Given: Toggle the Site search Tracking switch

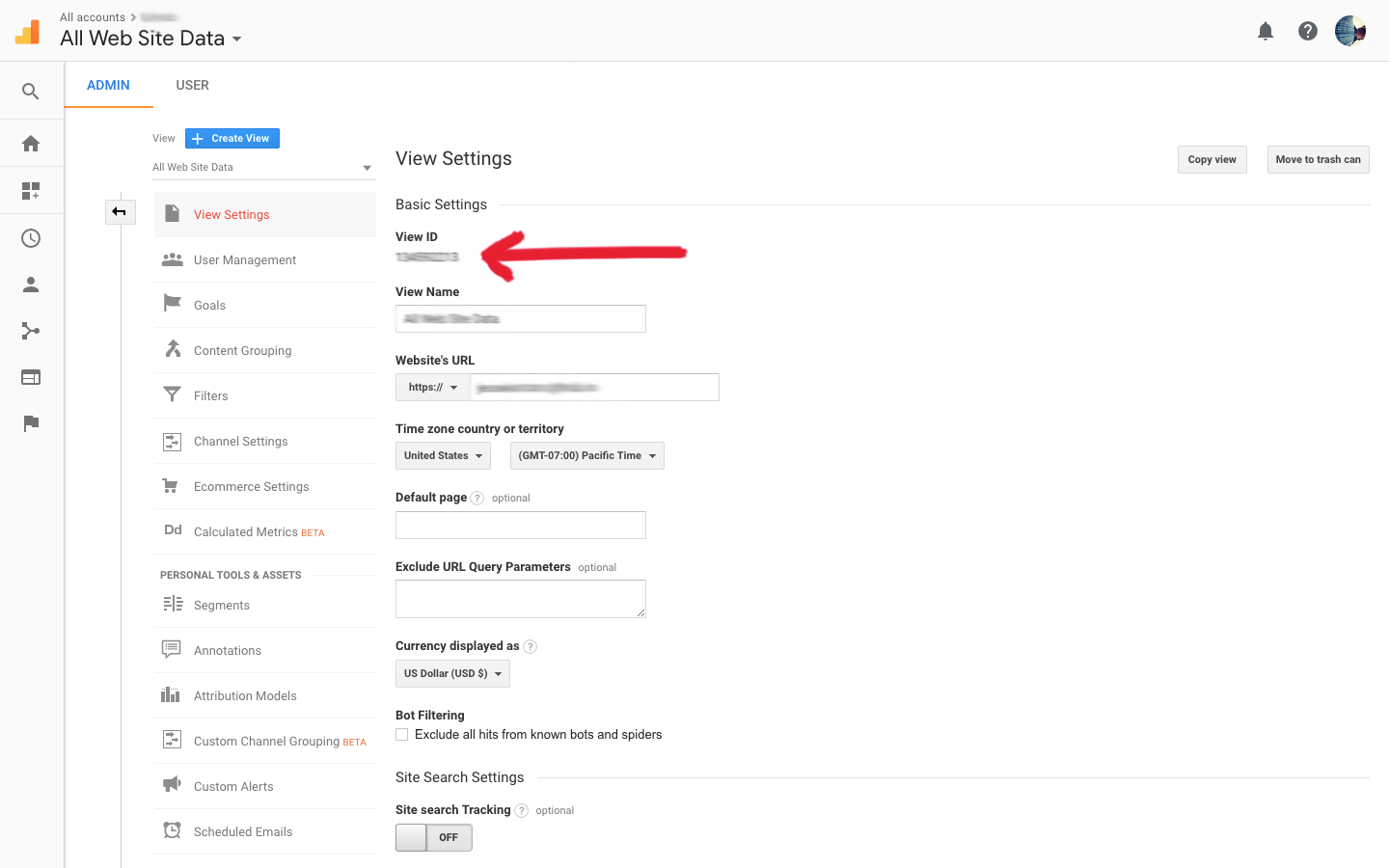Looking at the screenshot, I should click(x=434, y=837).
